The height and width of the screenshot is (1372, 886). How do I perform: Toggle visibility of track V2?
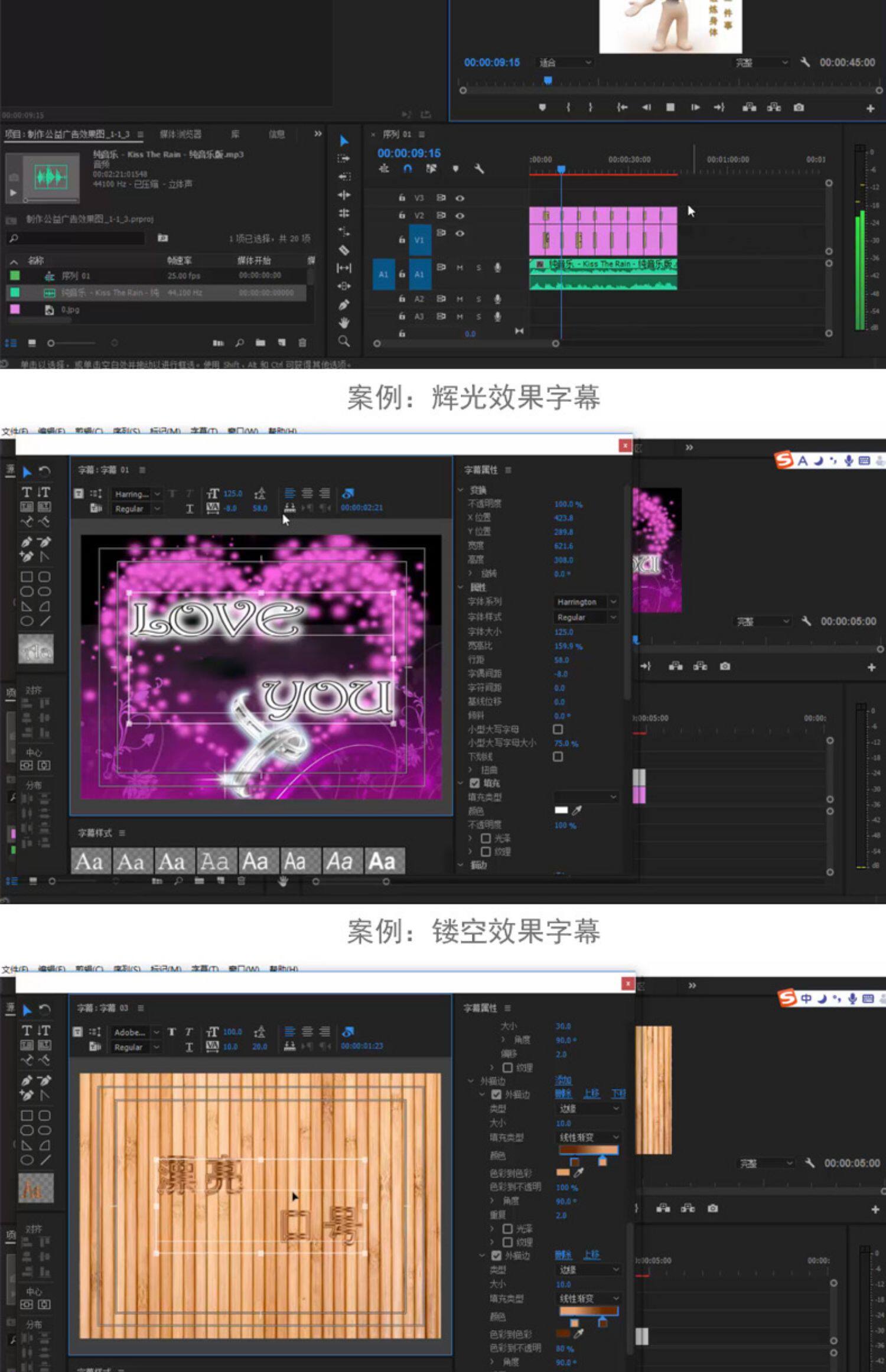(x=460, y=216)
